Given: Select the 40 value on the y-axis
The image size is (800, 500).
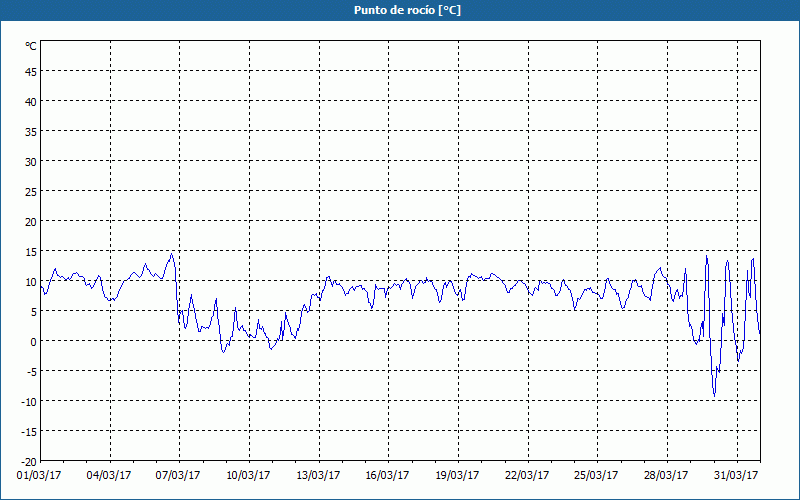Looking at the screenshot, I should 31,102.
